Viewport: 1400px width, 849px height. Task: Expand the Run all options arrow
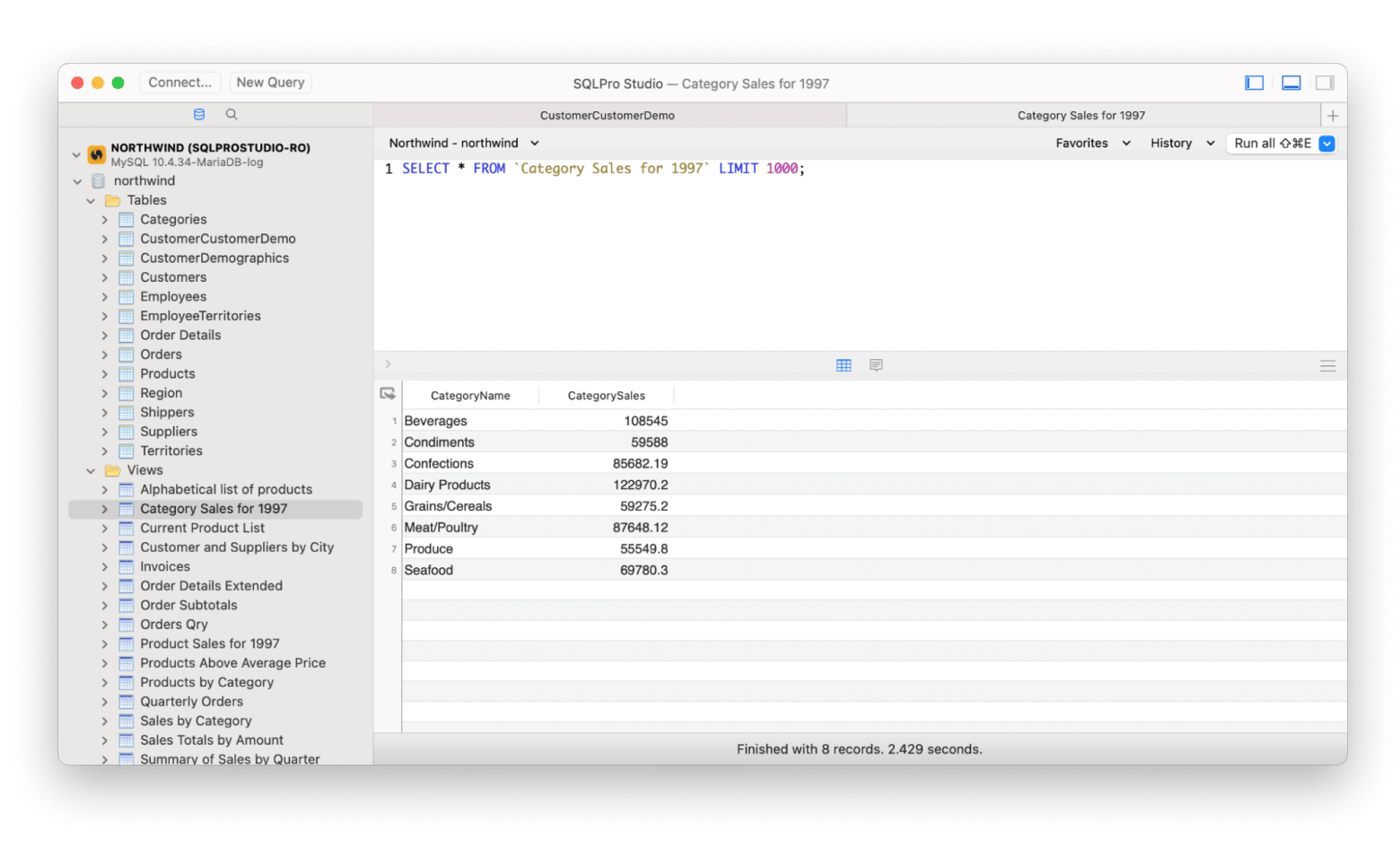click(x=1326, y=144)
